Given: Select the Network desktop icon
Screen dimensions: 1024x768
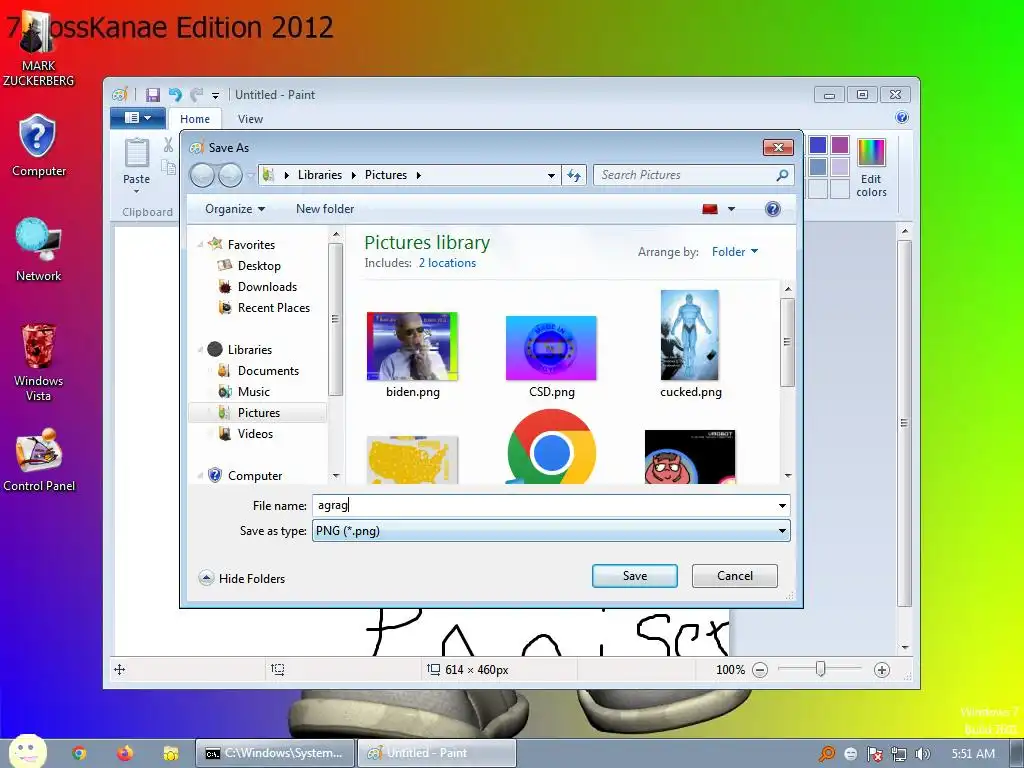Looking at the screenshot, I should click(x=39, y=249).
